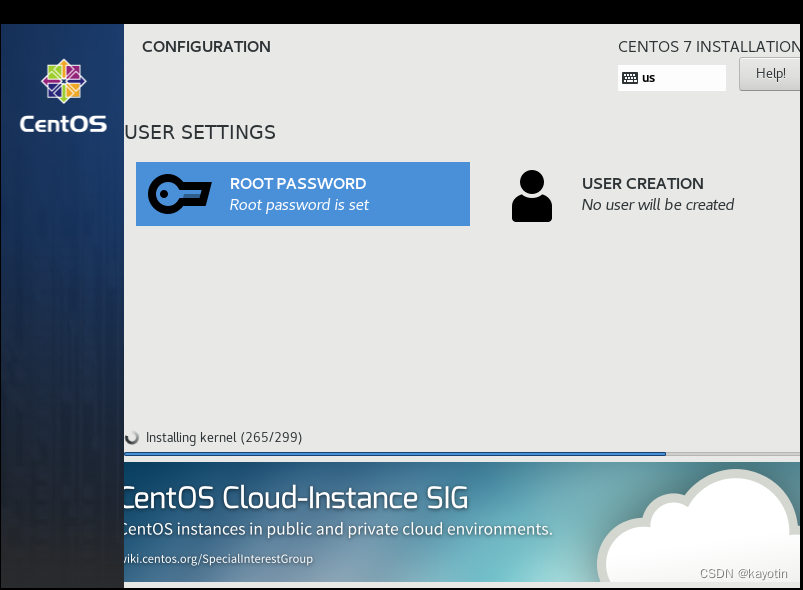Viewport: 803px width, 590px height.
Task: Click the installation progress spinner icon
Action: coord(132,437)
